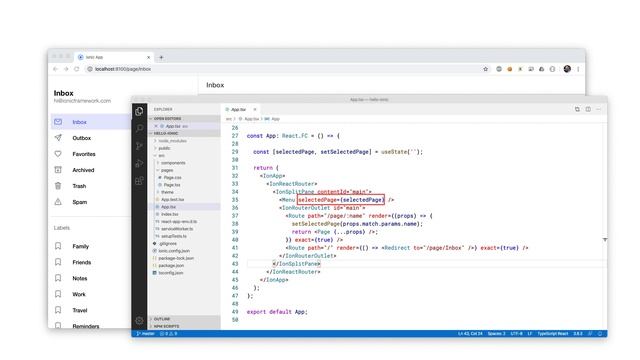This screenshot has height=360, width=640.
Task: Open a new browser tab with plus button
Action: pyautogui.click(x=161, y=57)
